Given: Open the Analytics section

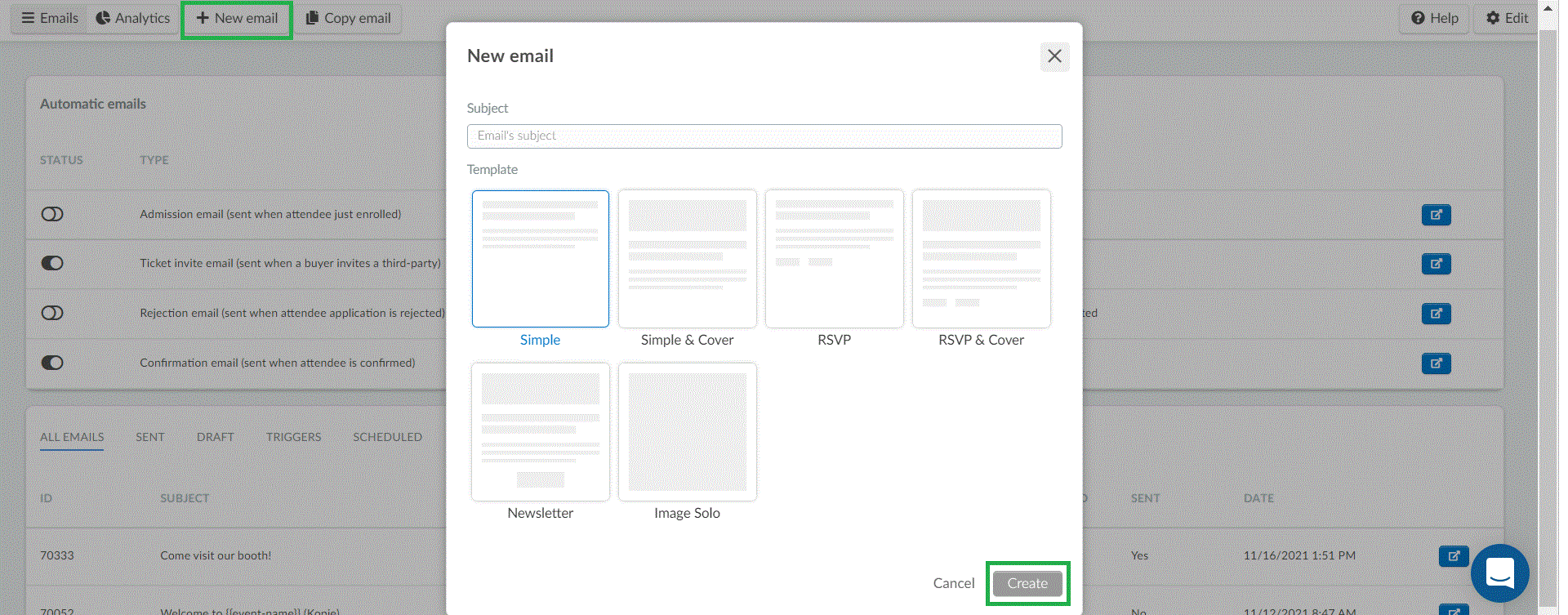Looking at the screenshot, I should (x=133, y=18).
